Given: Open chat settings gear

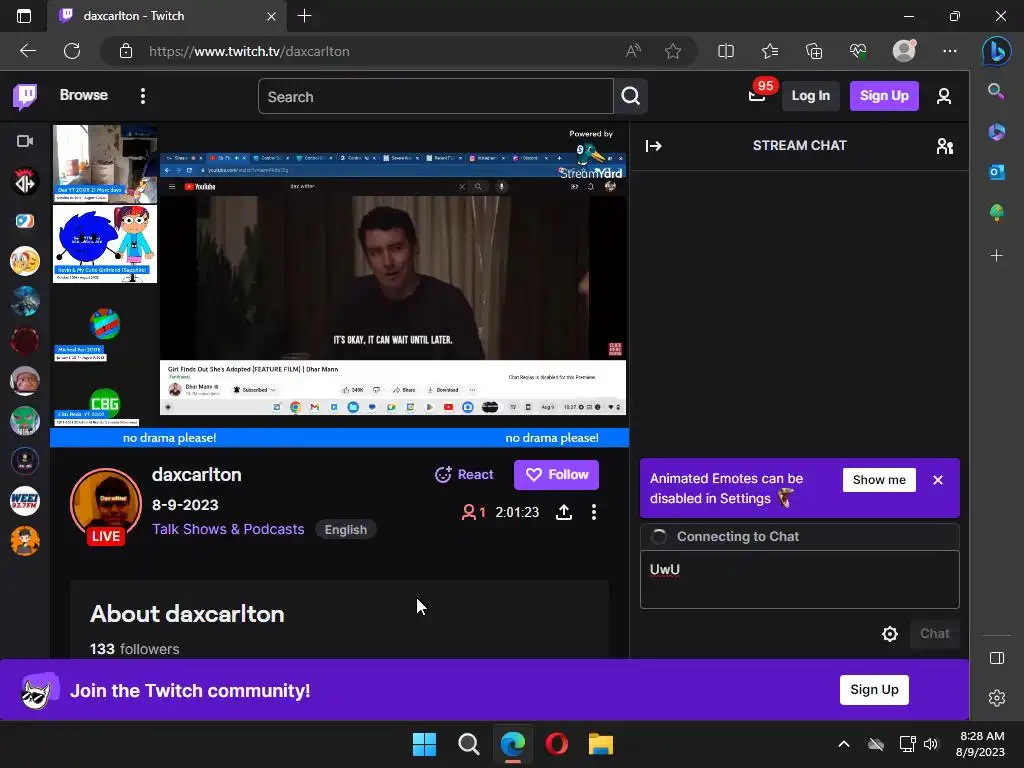Looking at the screenshot, I should (889, 633).
